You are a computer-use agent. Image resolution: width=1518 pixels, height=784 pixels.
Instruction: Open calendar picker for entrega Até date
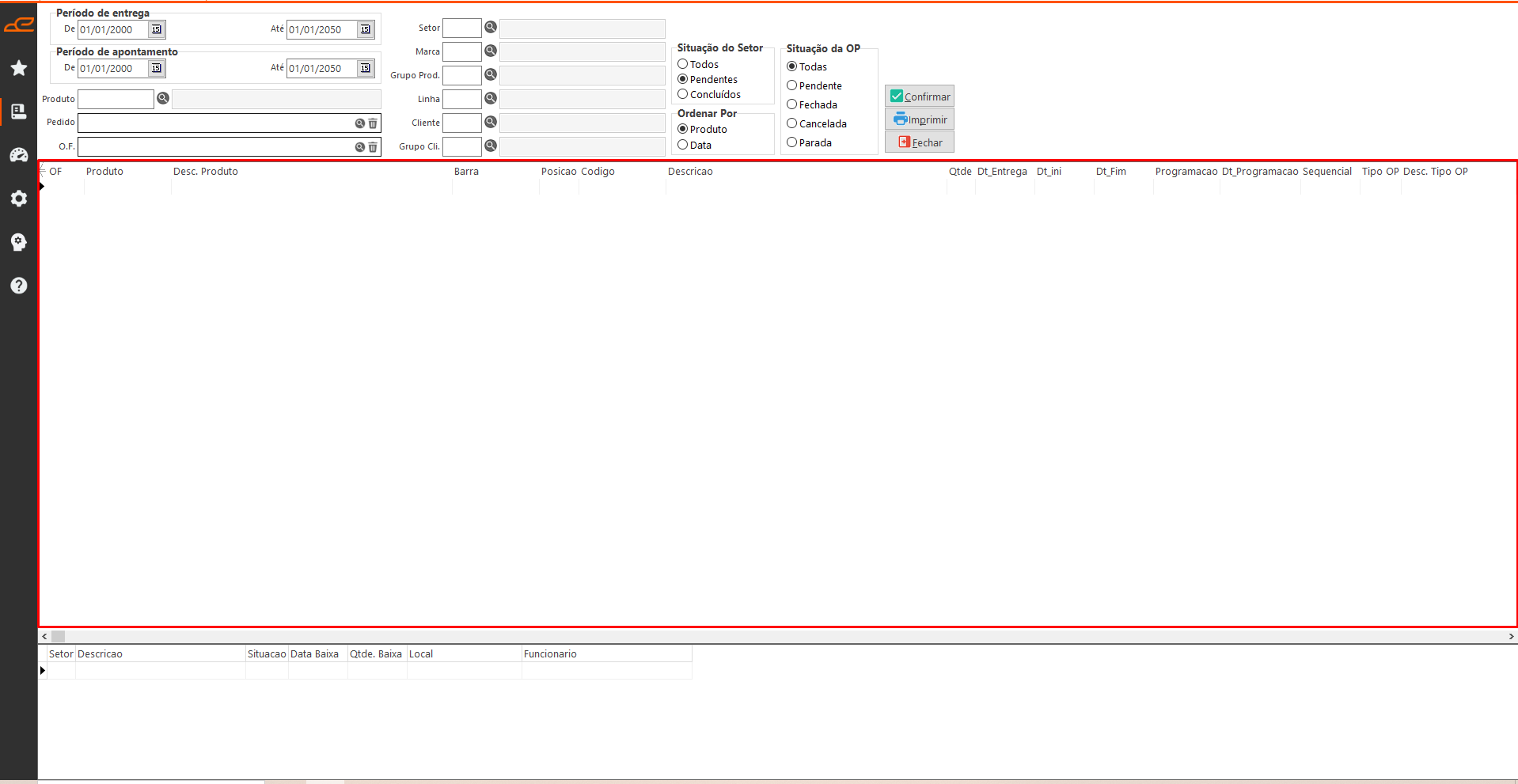(365, 29)
